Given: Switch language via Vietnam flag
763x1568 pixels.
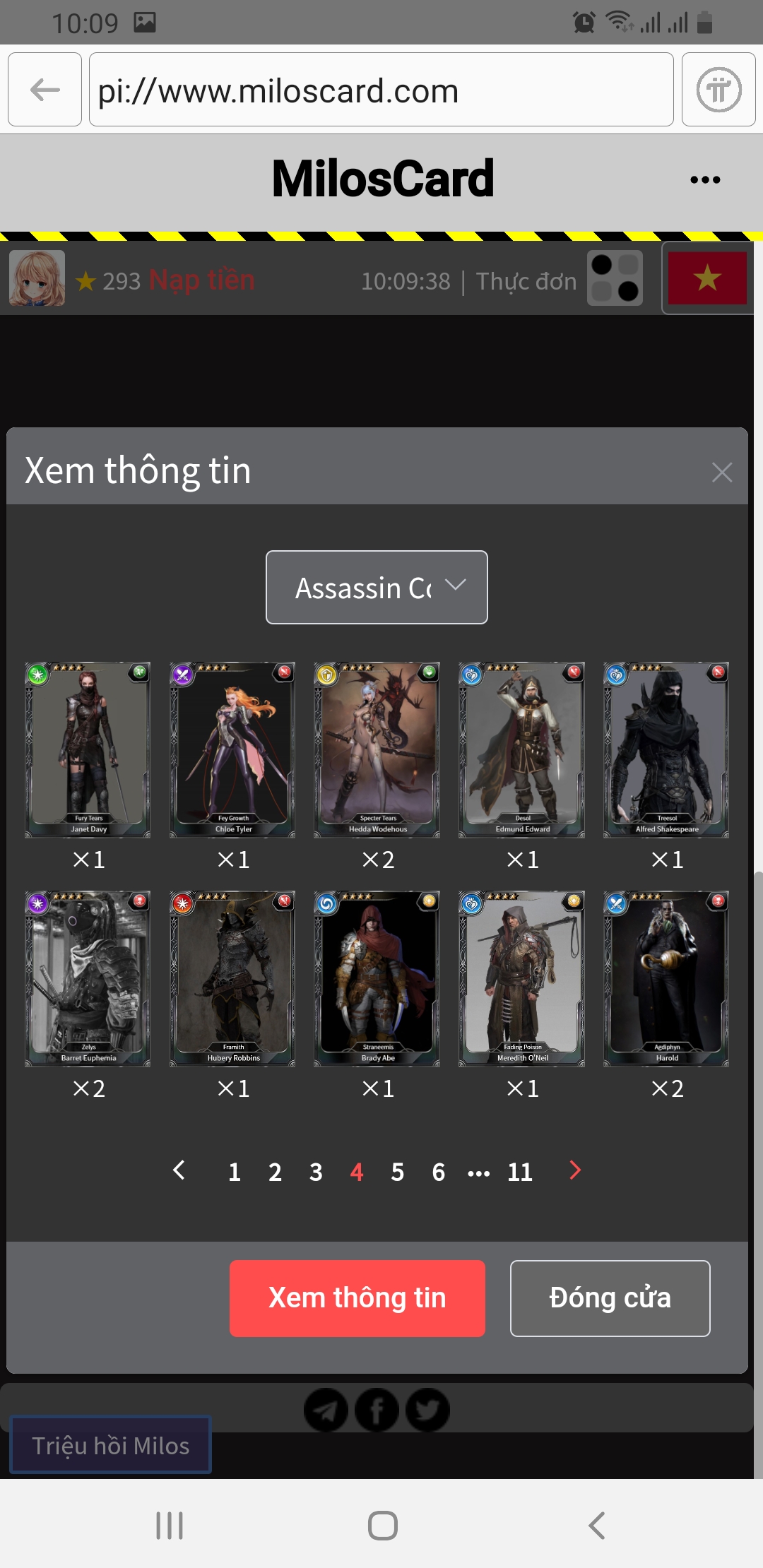Looking at the screenshot, I should [707, 278].
